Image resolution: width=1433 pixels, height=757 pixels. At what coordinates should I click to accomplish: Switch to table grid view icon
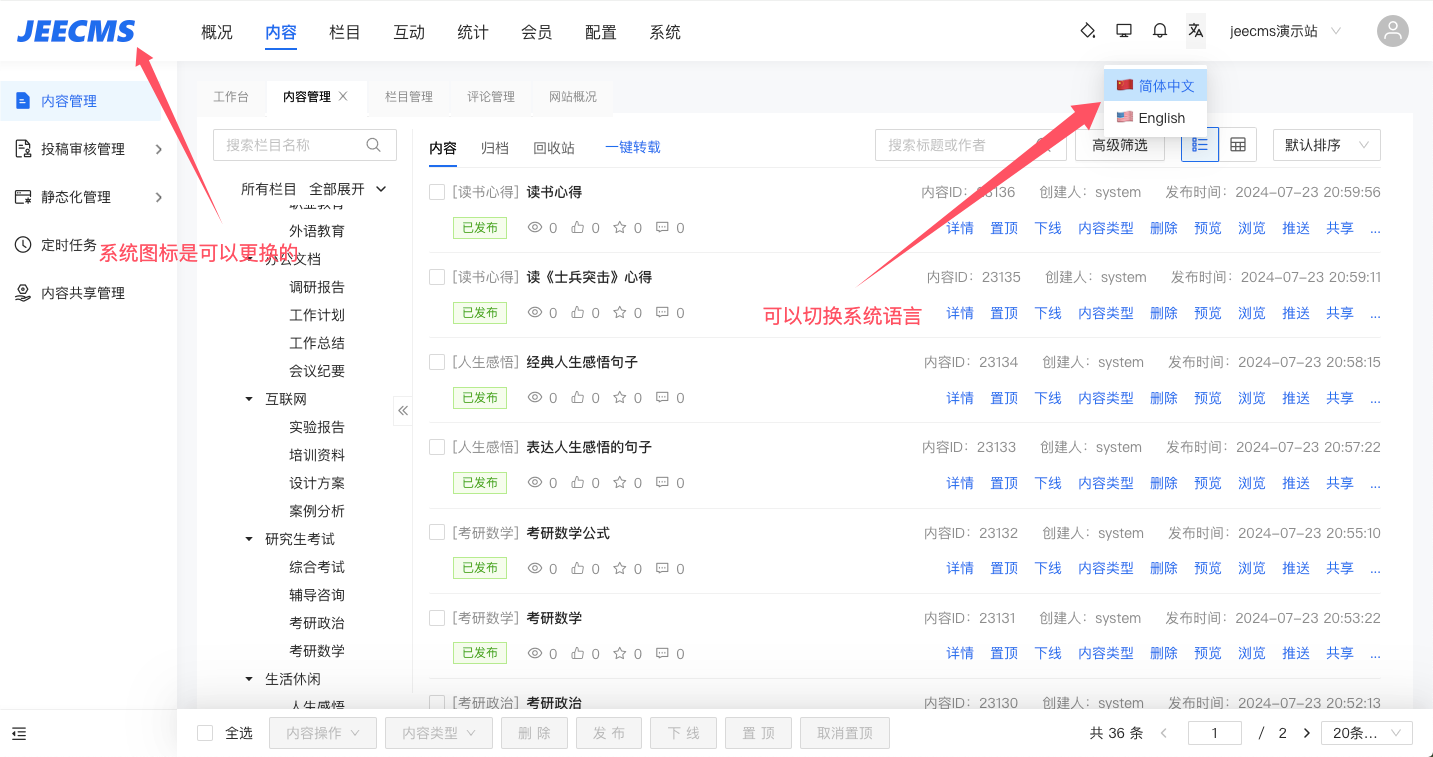click(x=1238, y=144)
